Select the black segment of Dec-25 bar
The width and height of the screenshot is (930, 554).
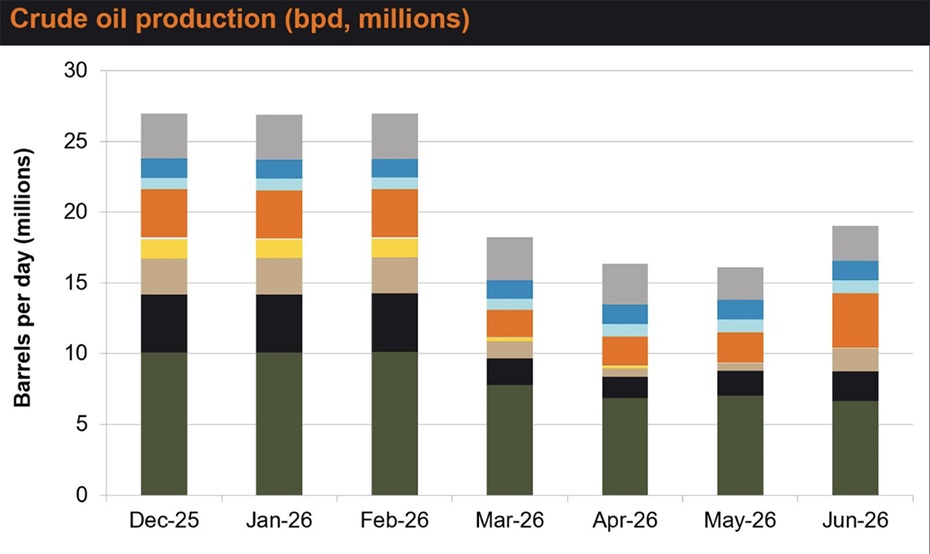164,324
